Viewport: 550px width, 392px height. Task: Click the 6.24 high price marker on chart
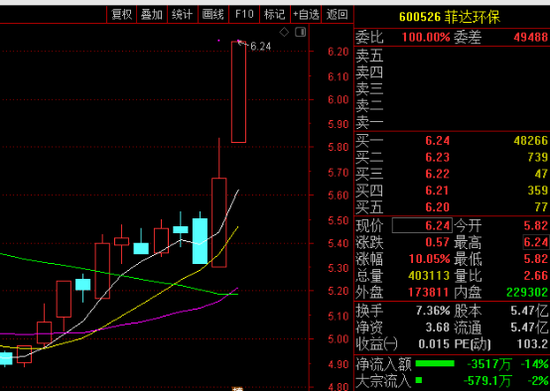pos(261,46)
